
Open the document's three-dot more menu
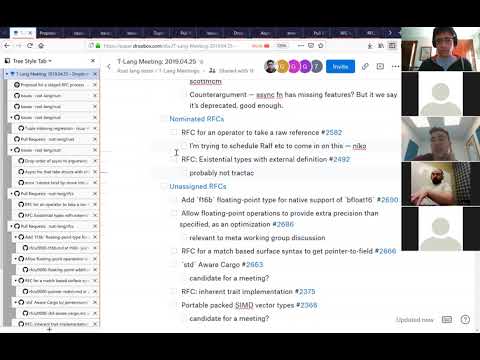[x=395, y=66]
